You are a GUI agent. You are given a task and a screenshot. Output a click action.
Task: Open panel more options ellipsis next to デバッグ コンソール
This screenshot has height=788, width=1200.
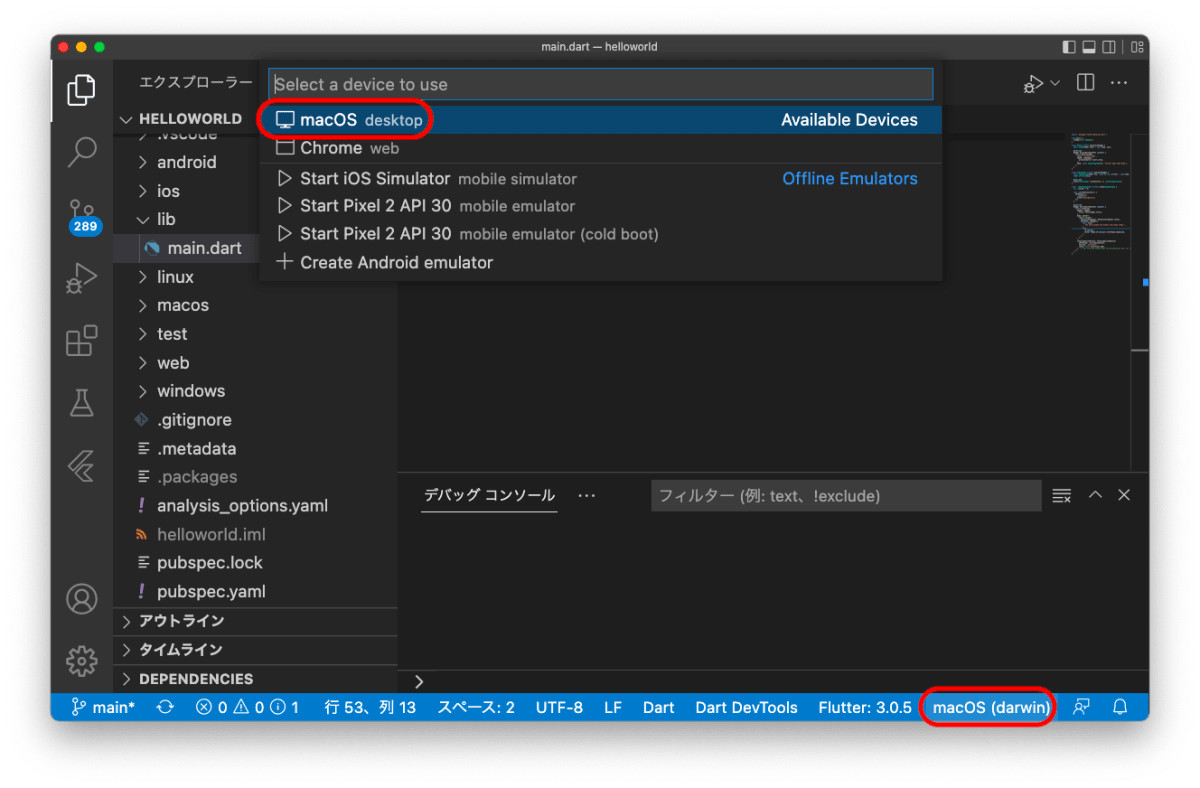[587, 495]
